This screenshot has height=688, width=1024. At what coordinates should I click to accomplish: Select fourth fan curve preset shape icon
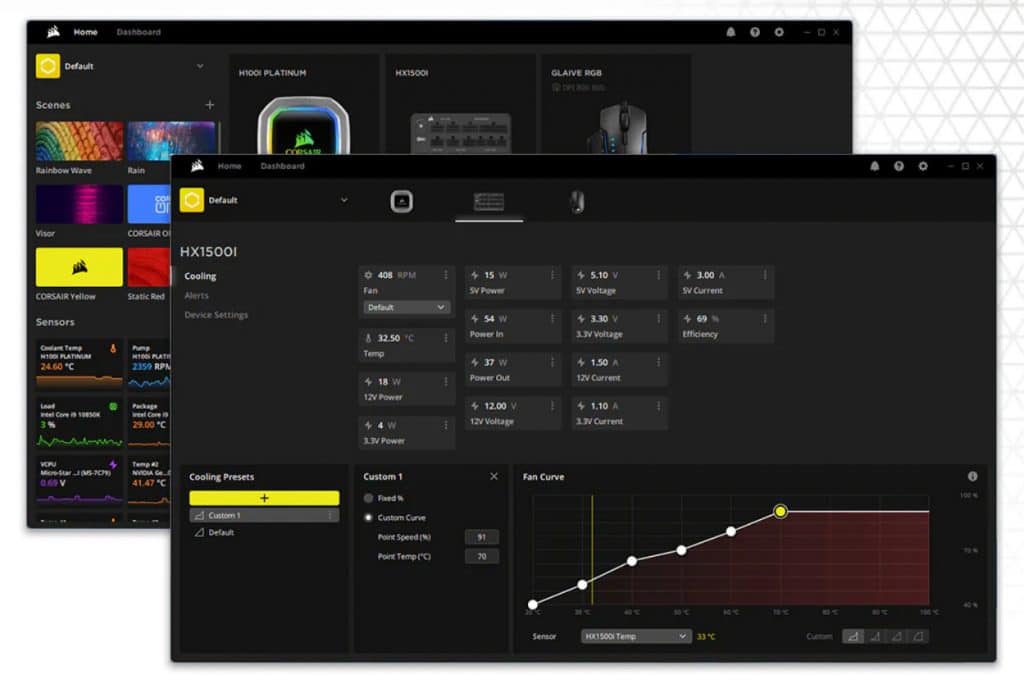coord(918,636)
